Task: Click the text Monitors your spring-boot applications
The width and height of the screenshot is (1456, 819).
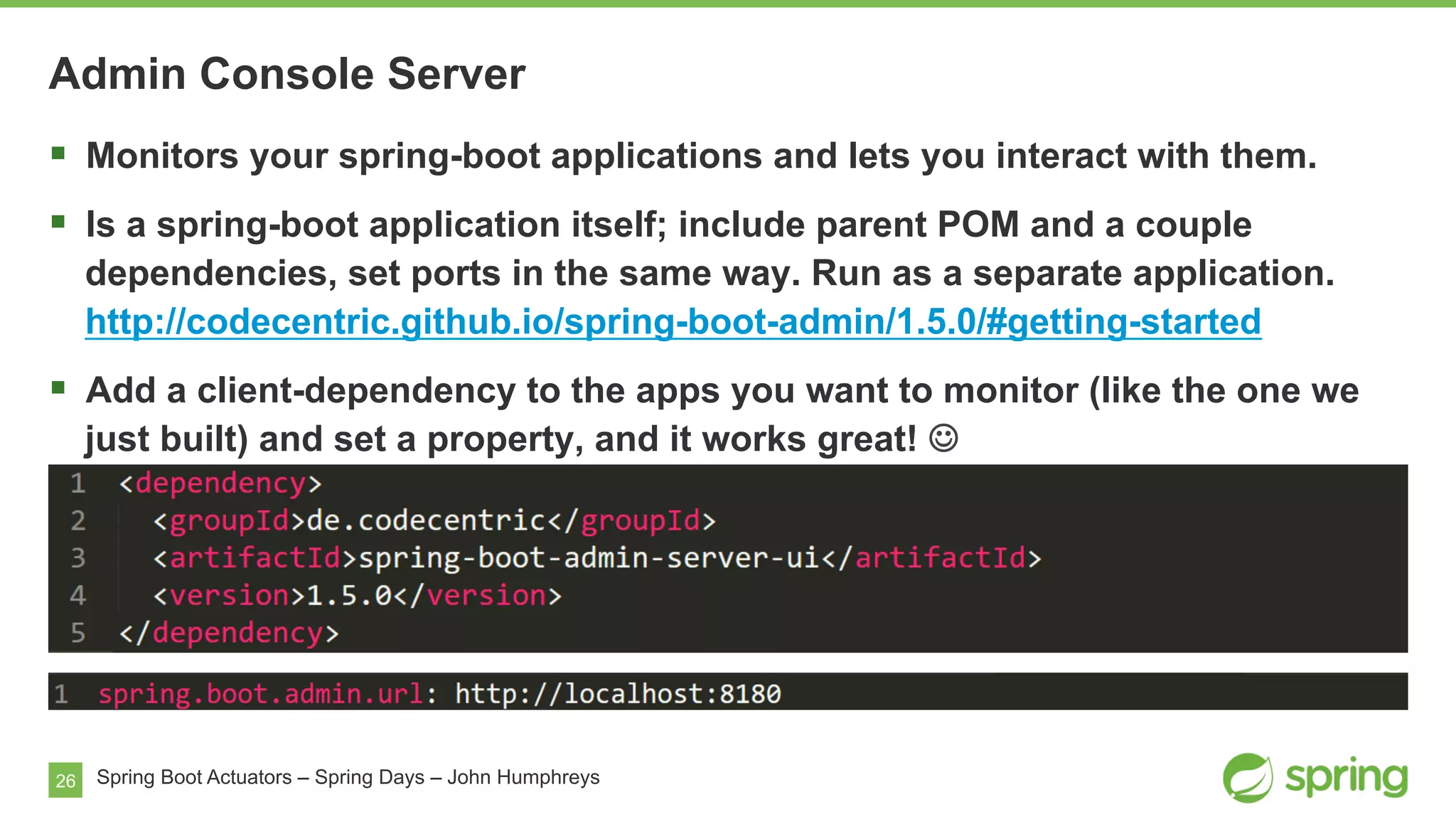Action: coord(424,156)
